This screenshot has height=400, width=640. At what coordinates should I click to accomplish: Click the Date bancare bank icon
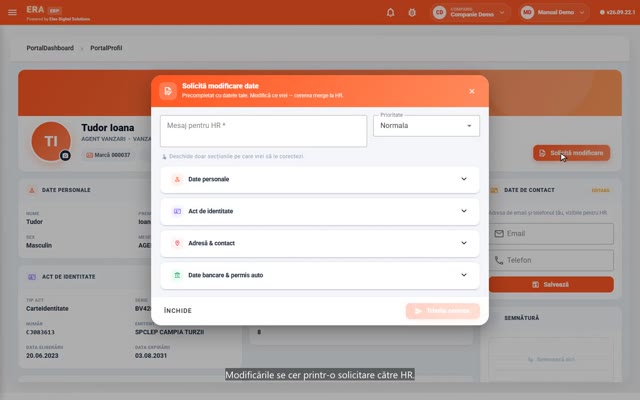point(177,275)
